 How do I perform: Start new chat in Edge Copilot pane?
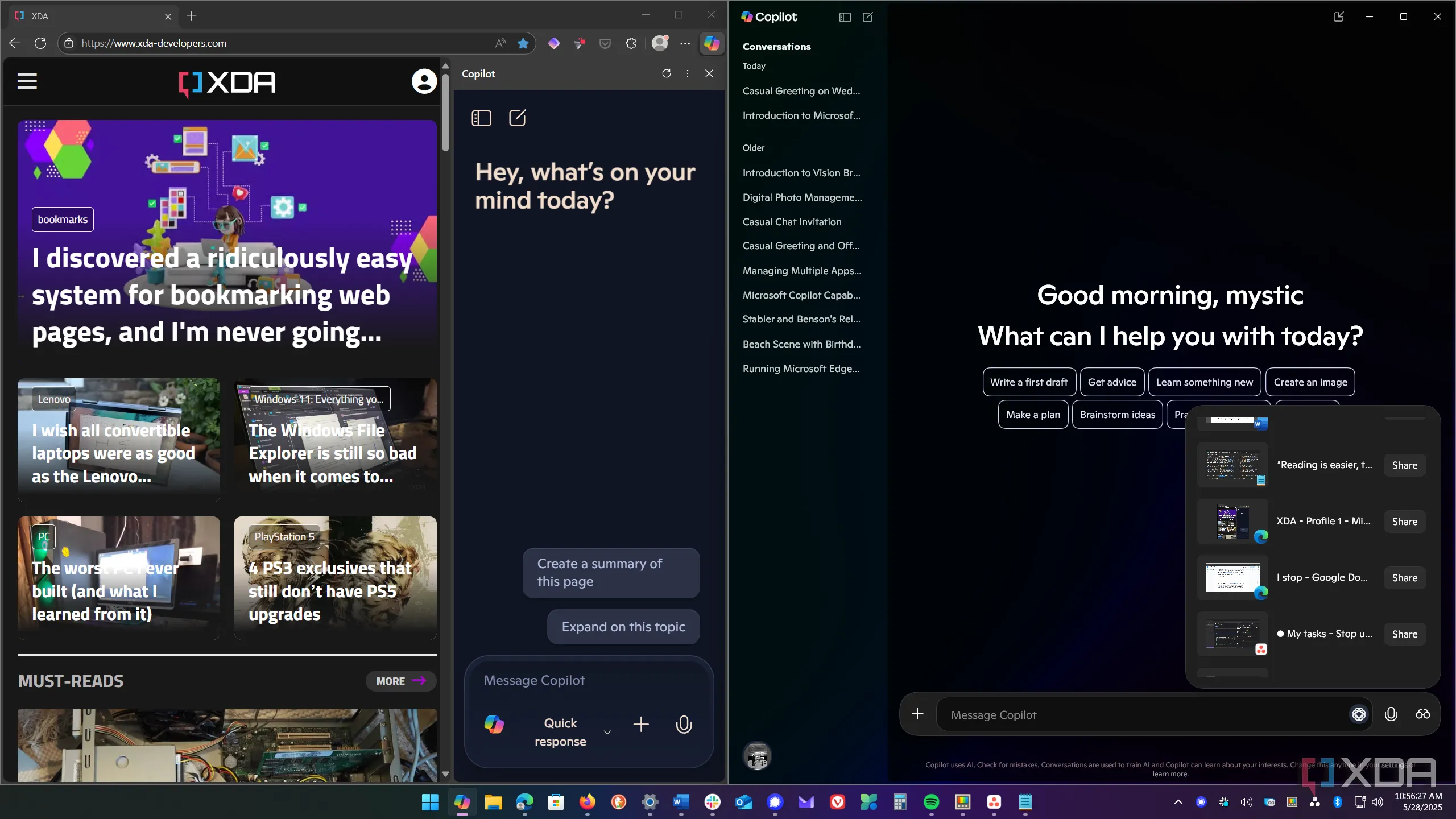[517, 118]
